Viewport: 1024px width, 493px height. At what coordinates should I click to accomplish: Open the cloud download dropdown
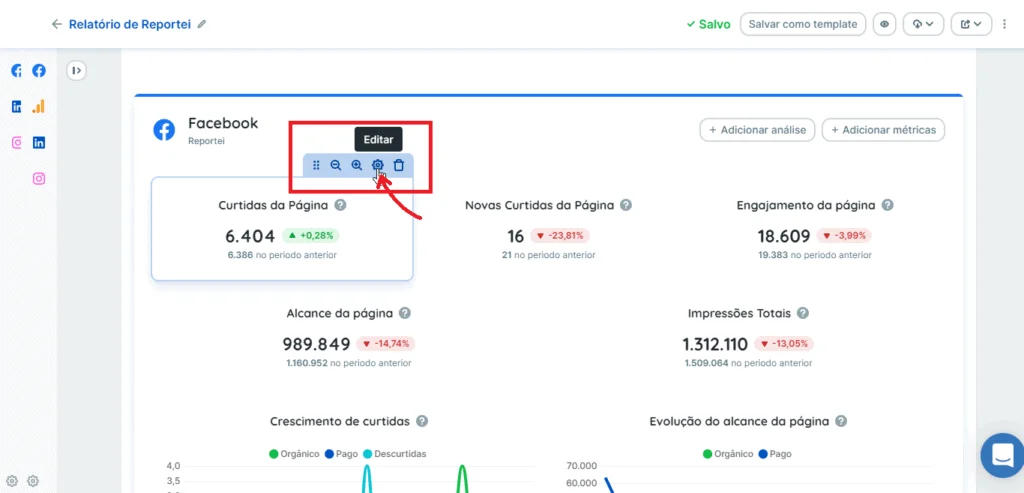pos(923,24)
